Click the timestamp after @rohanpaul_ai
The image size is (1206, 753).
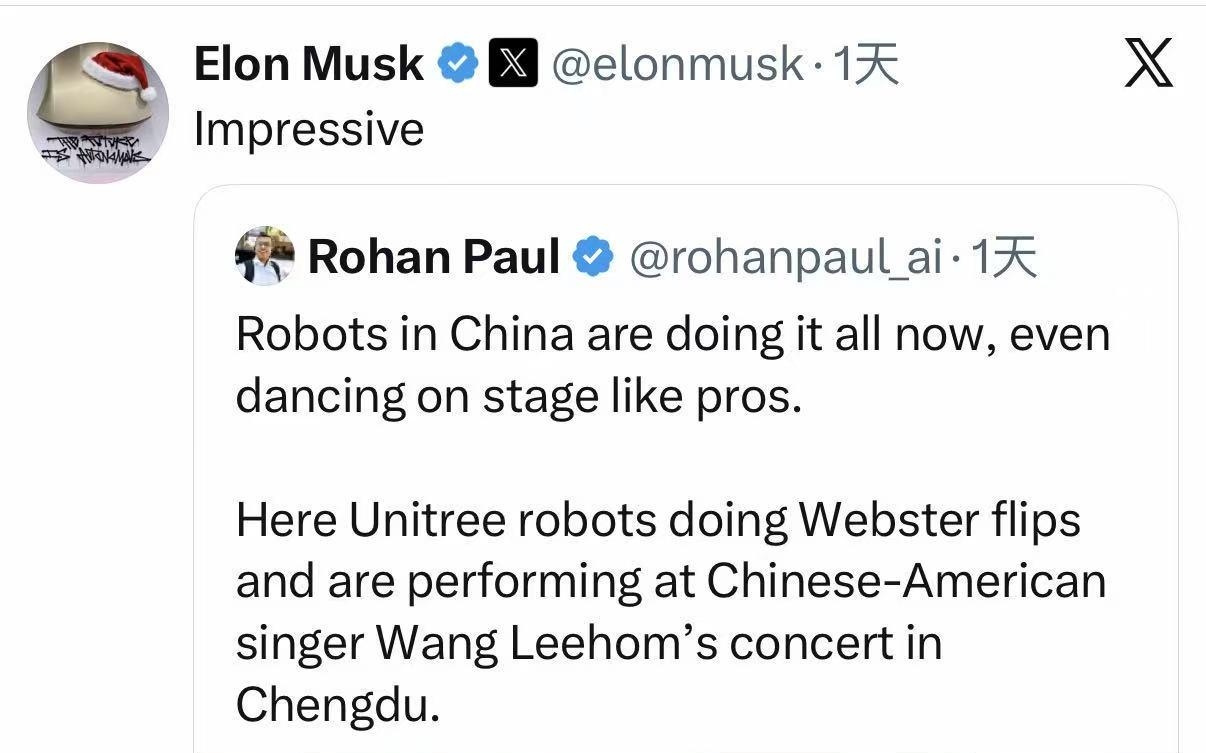point(1004,258)
